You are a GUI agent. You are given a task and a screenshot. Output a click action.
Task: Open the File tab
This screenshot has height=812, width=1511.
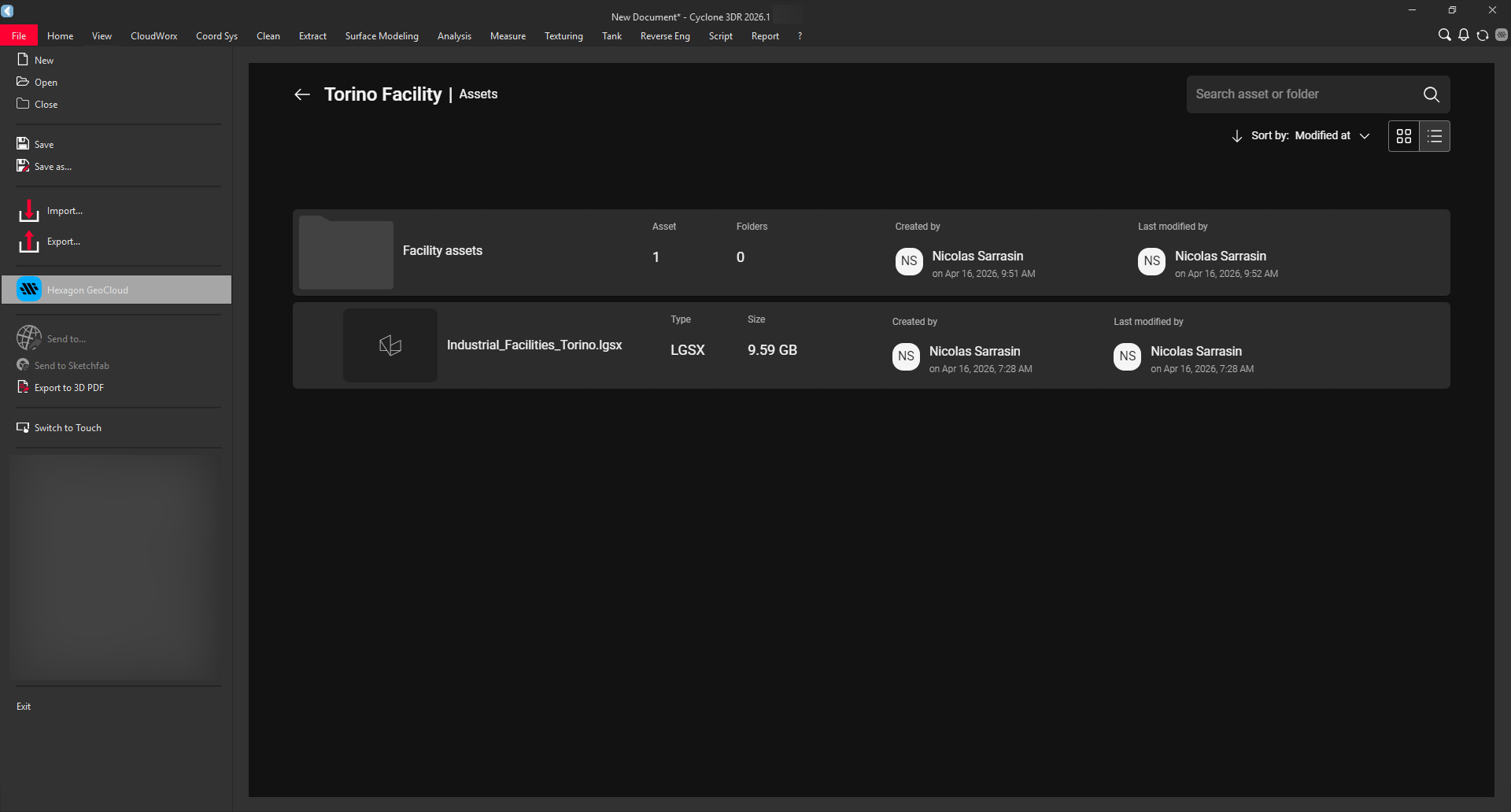pyautogui.click(x=19, y=36)
